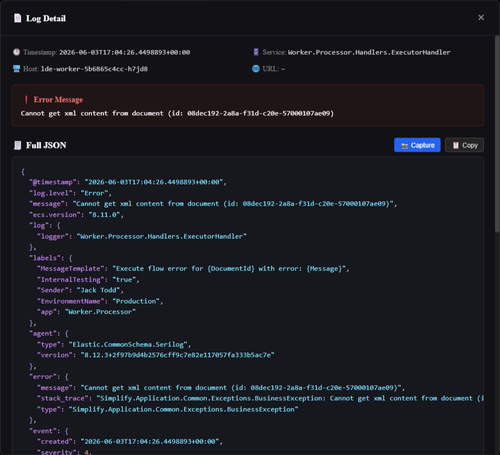Click the Full JSON notebook icon
The image size is (500, 455).
click(x=17, y=145)
